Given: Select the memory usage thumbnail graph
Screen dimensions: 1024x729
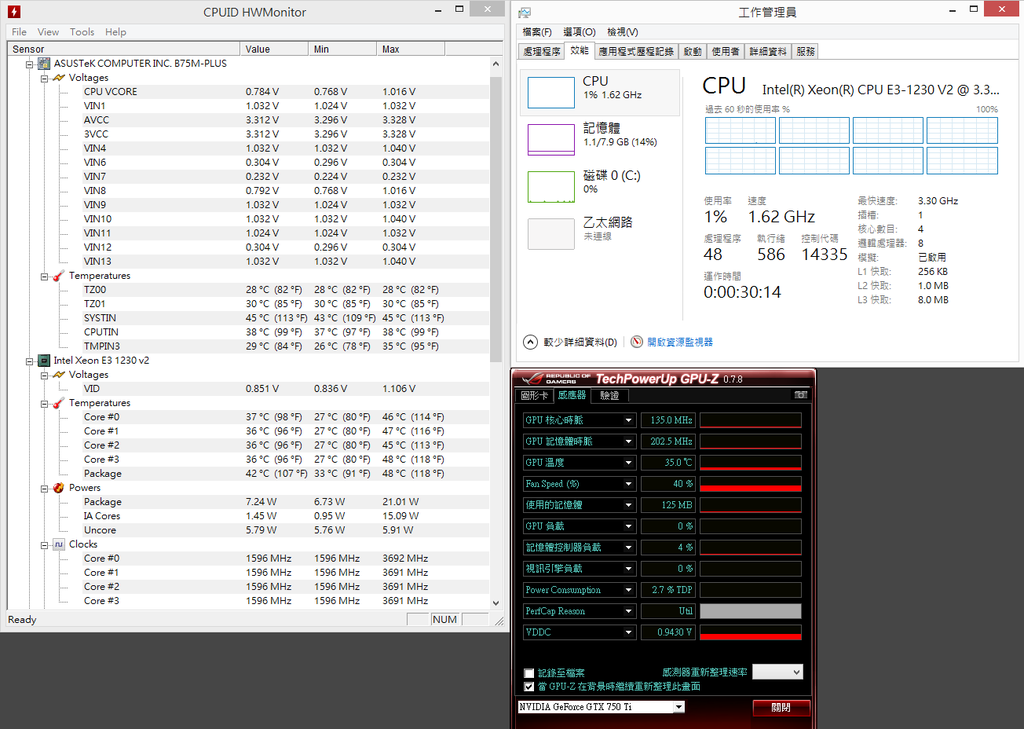Looking at the screenshot, I should pos(551,139).
